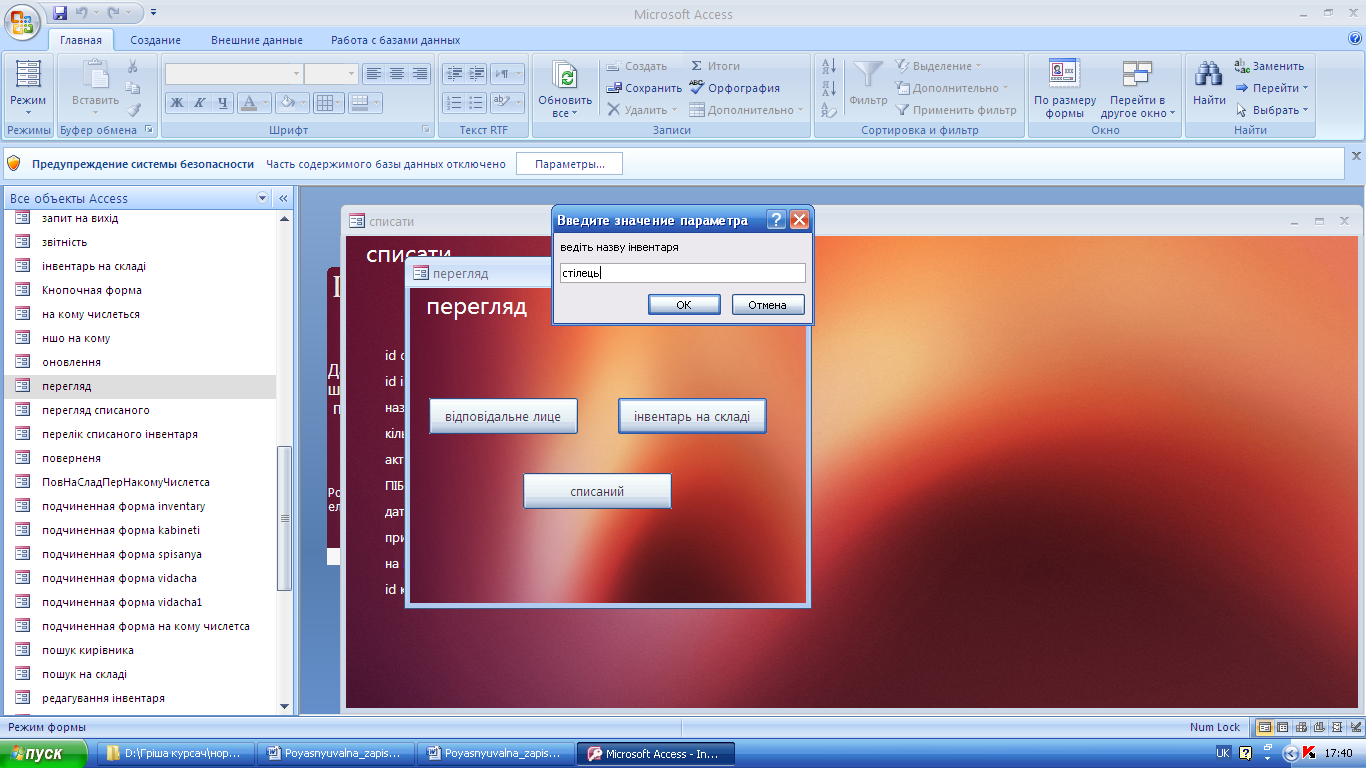1366x768 pixels.
Task: Toggle bold Ж formatting
Action: [177, 102]
